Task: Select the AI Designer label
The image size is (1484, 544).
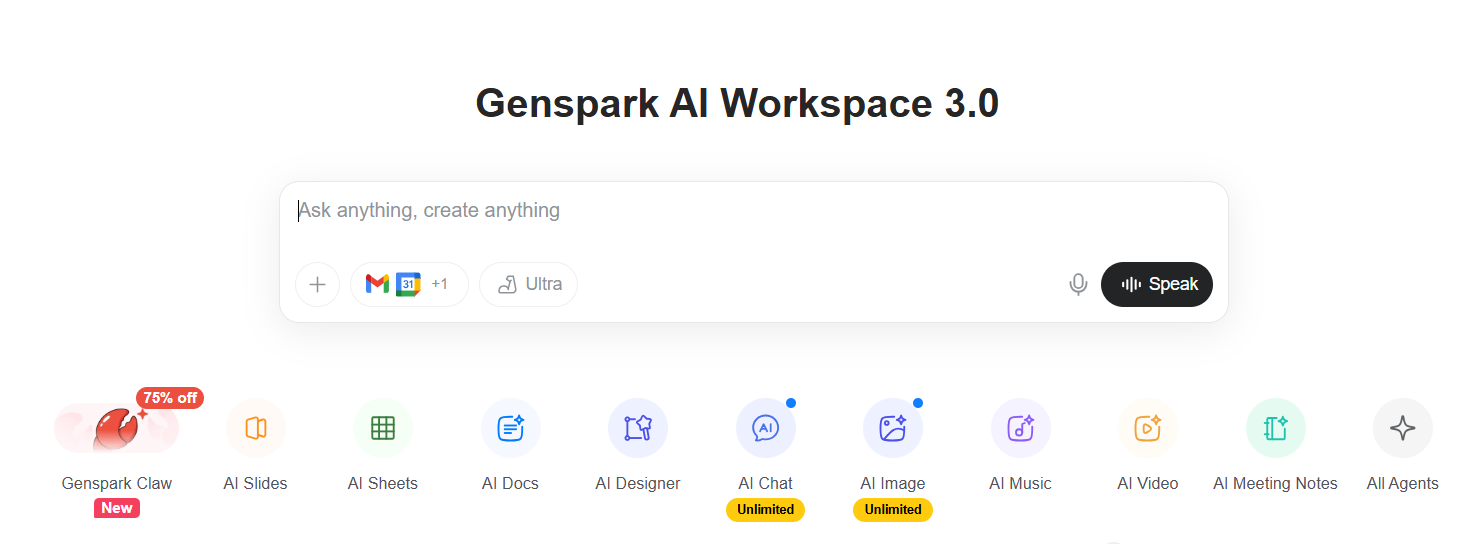Action: (638, 484)
